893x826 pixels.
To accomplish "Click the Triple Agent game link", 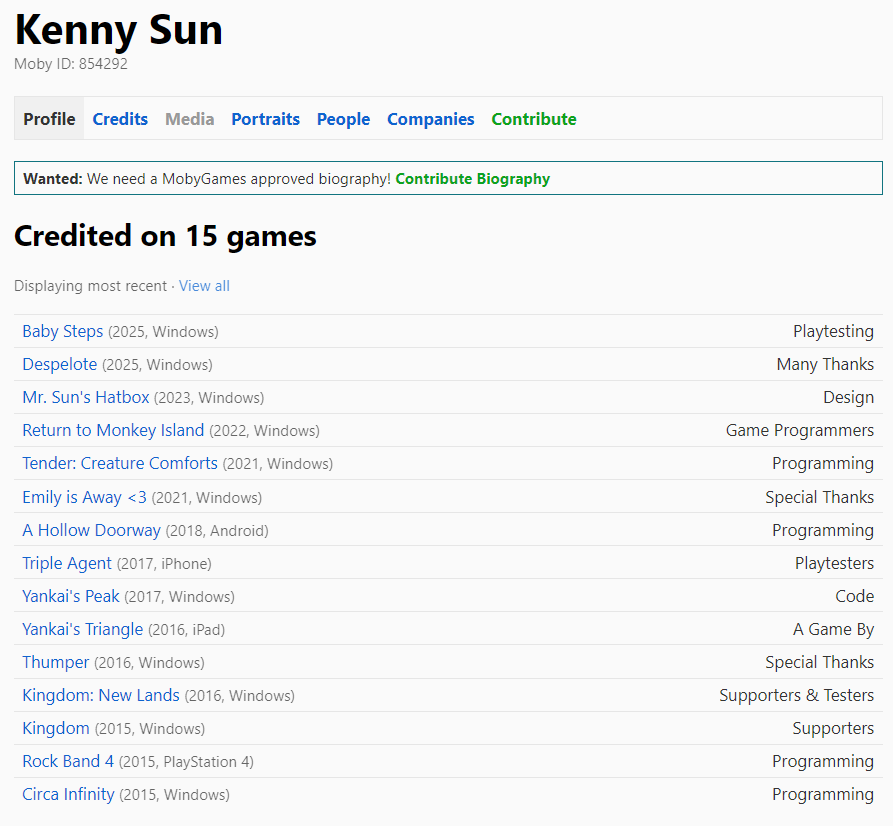I will (67, 563).
